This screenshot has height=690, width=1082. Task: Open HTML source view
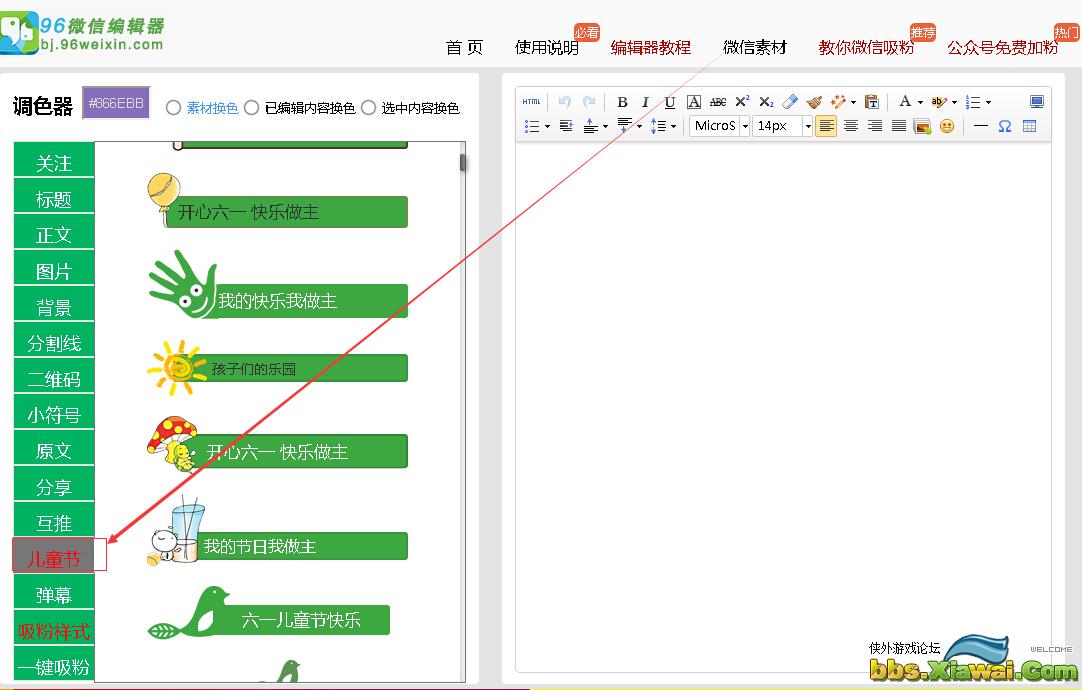click(531, 102)
